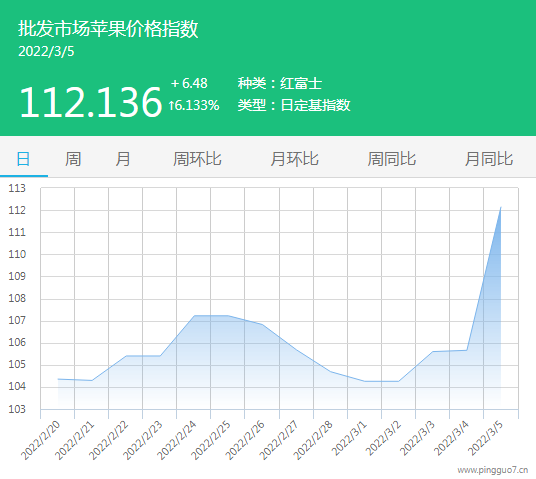
Task: Click the 2022/2/20 x-axis date label
Action: pyautogui.click(x=41, y=440)
